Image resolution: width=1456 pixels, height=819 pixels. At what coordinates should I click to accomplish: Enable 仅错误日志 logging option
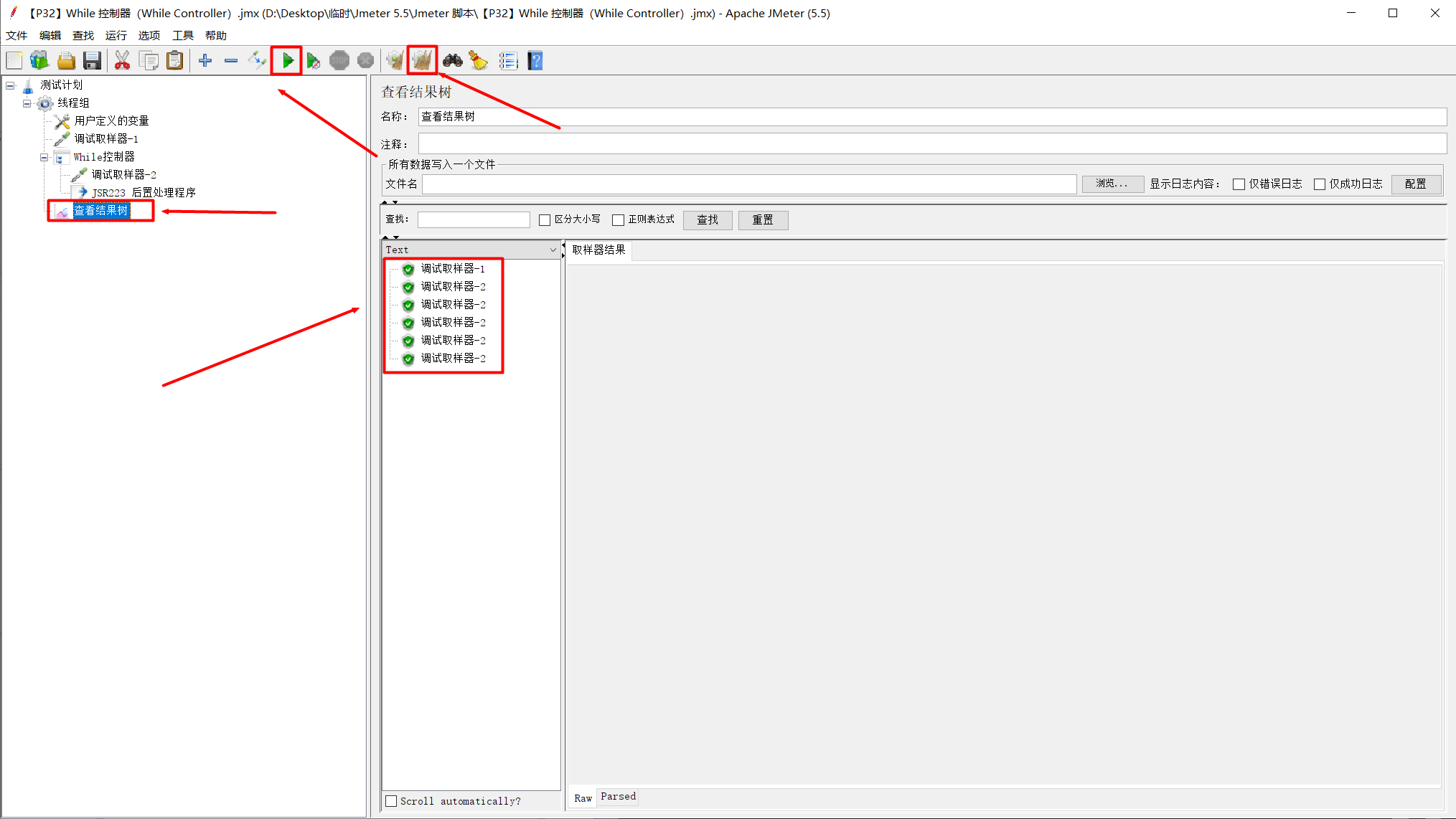click(x=1239, y=184)
